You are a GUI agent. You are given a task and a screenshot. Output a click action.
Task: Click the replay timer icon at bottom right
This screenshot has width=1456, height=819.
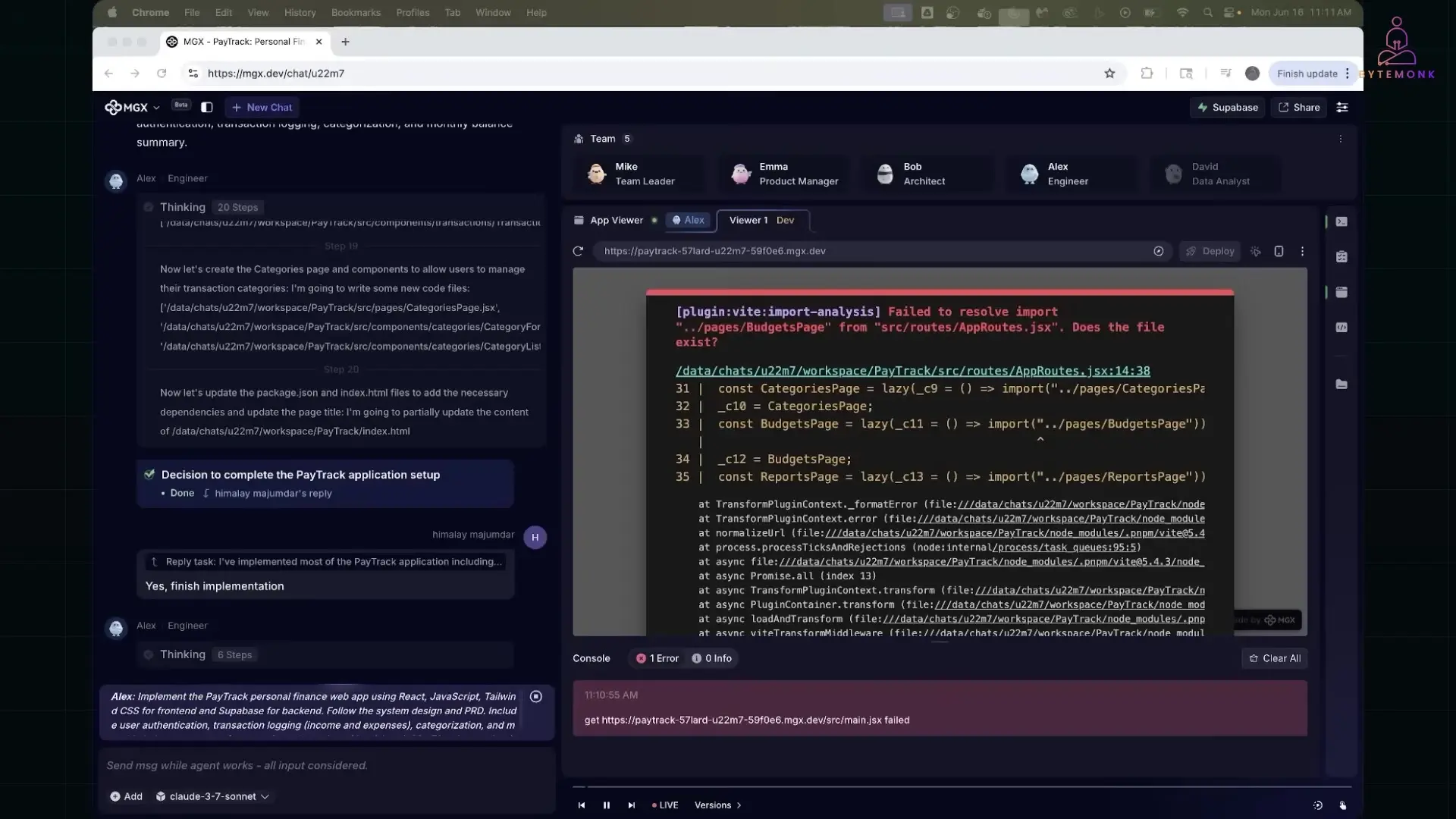pos(1317,805)
